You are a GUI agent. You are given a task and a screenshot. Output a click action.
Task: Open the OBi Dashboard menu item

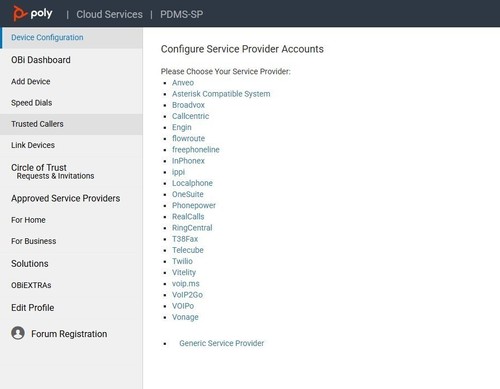[41, 60]
